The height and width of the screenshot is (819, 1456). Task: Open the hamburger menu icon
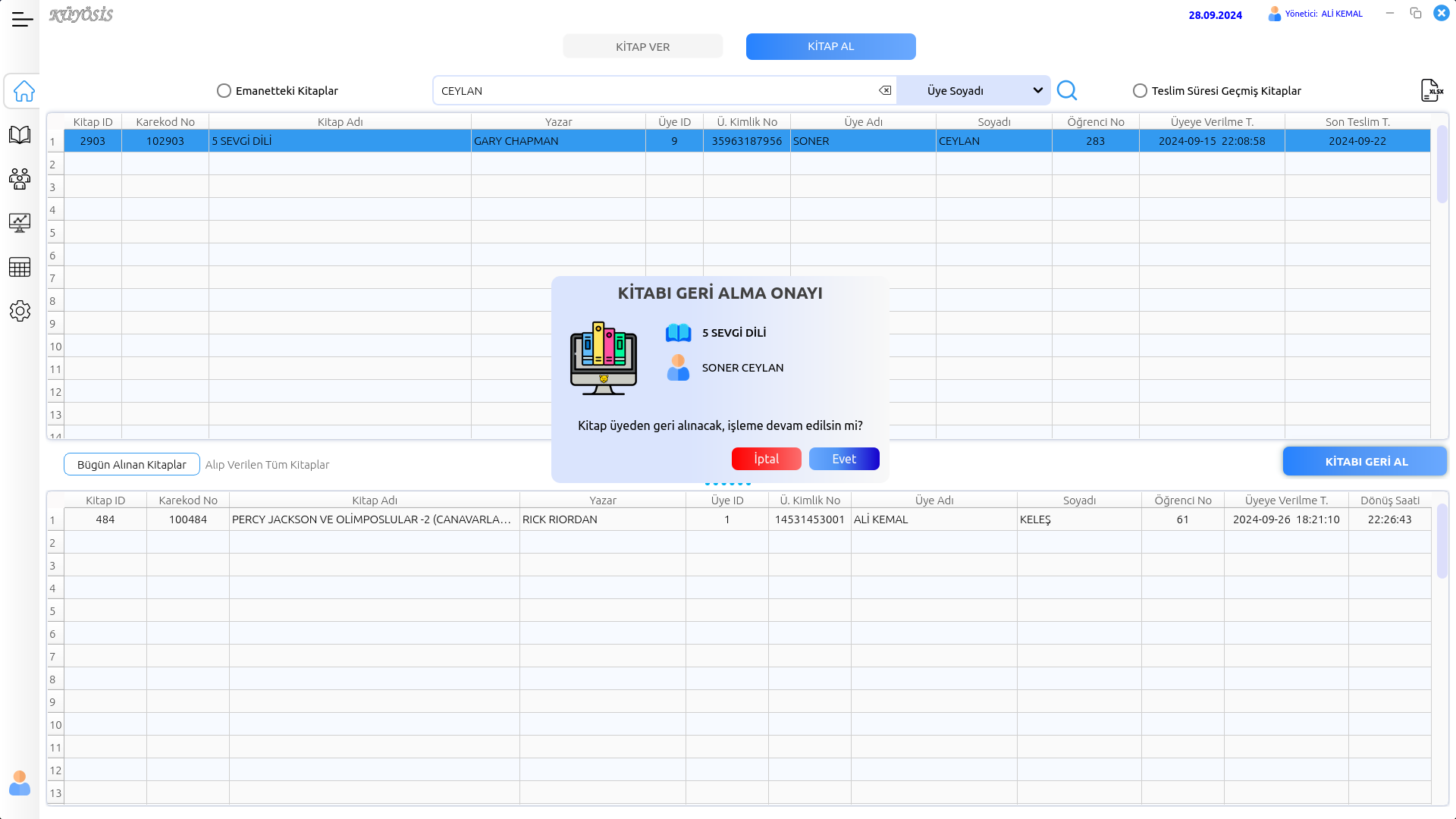tap(22, 20)
